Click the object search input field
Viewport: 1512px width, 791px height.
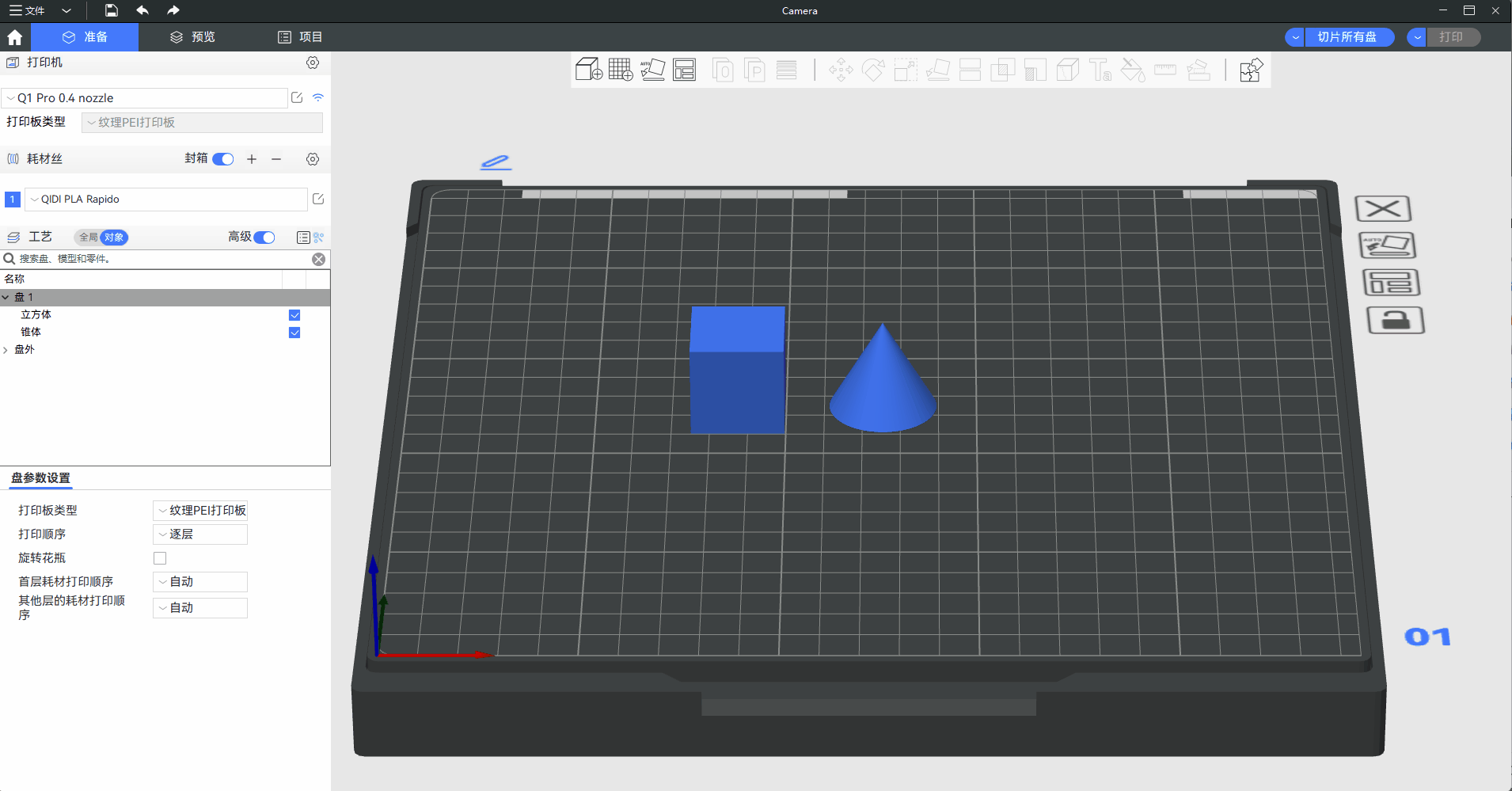(x=158, y=259)
